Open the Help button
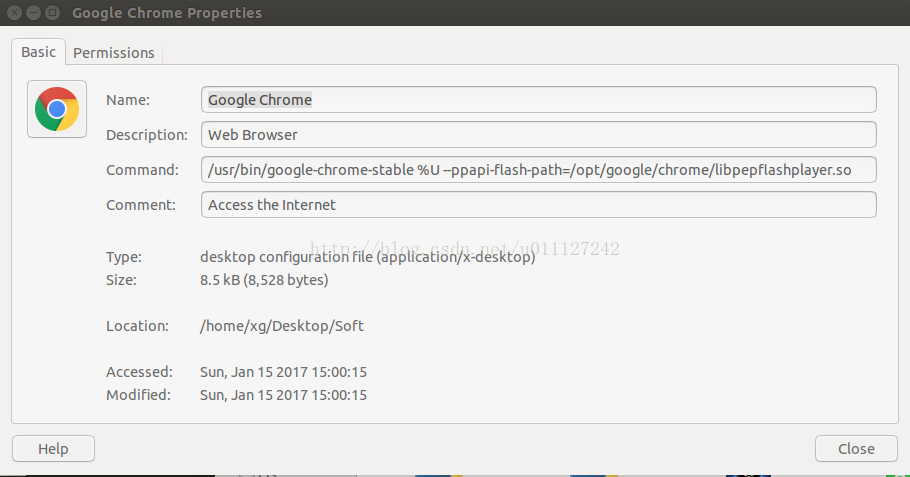Viewport: 910px width, 477px height. coord(53,449)
